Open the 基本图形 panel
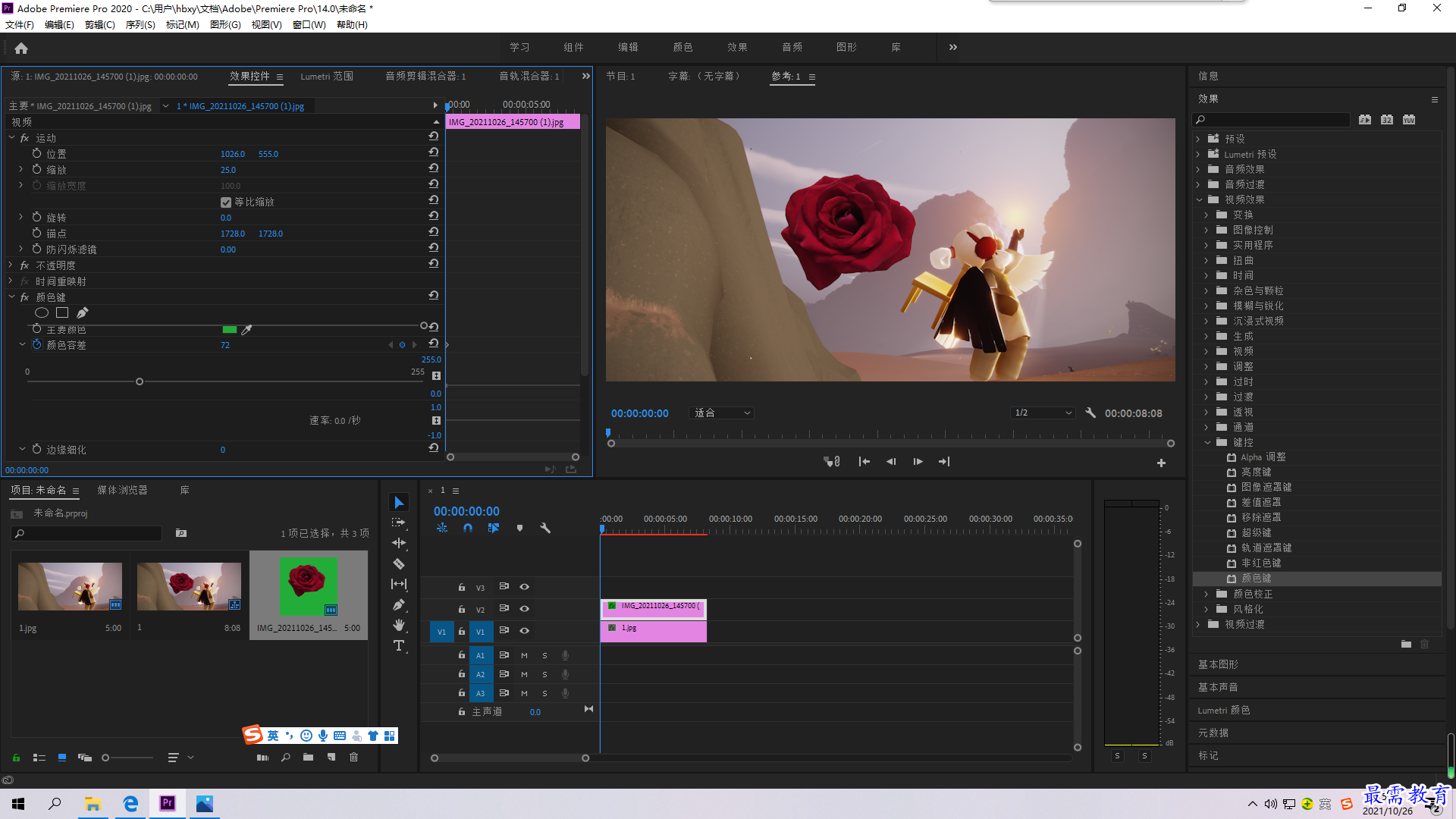This screenshot has width=1456, height=819. (x=1218, y=664)
